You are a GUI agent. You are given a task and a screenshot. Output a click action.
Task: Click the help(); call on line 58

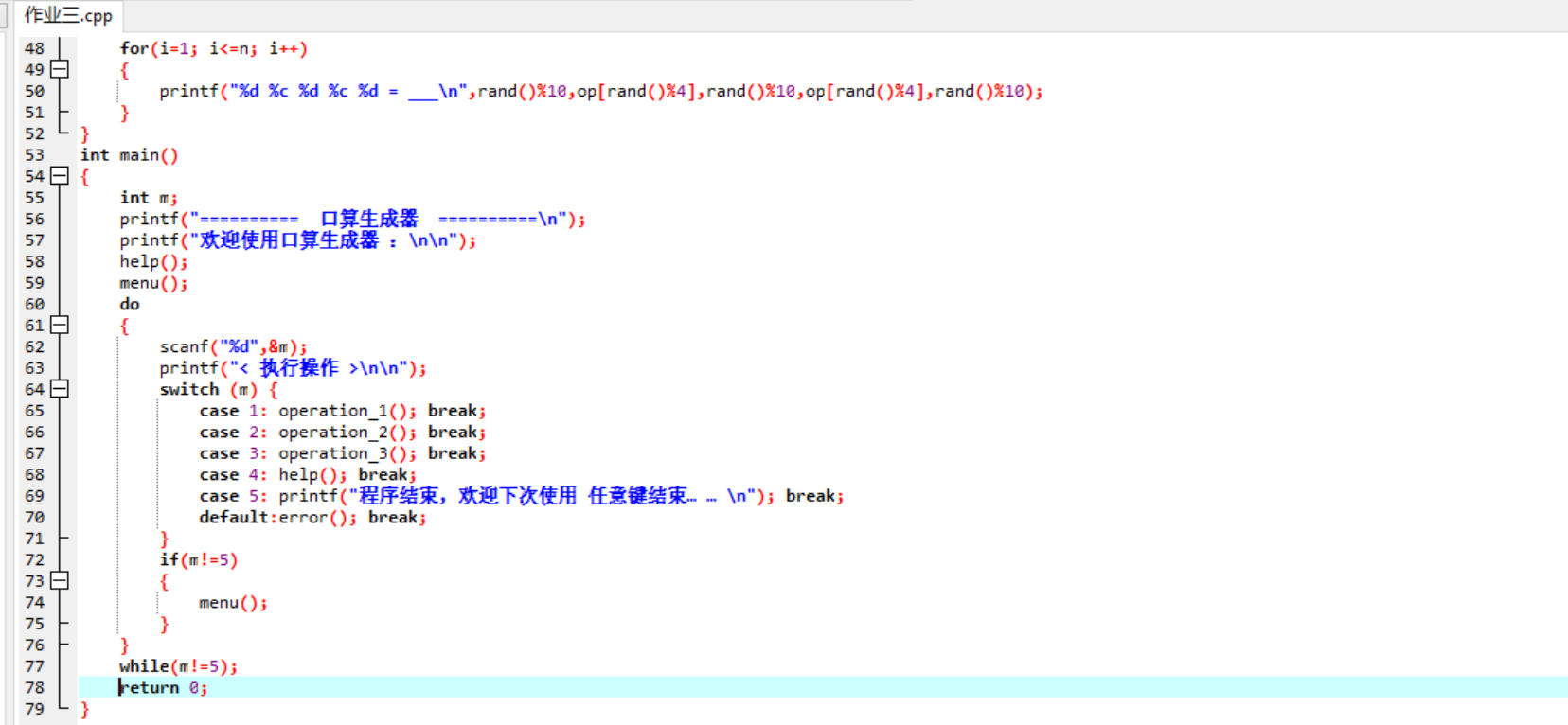click(153, 261)
